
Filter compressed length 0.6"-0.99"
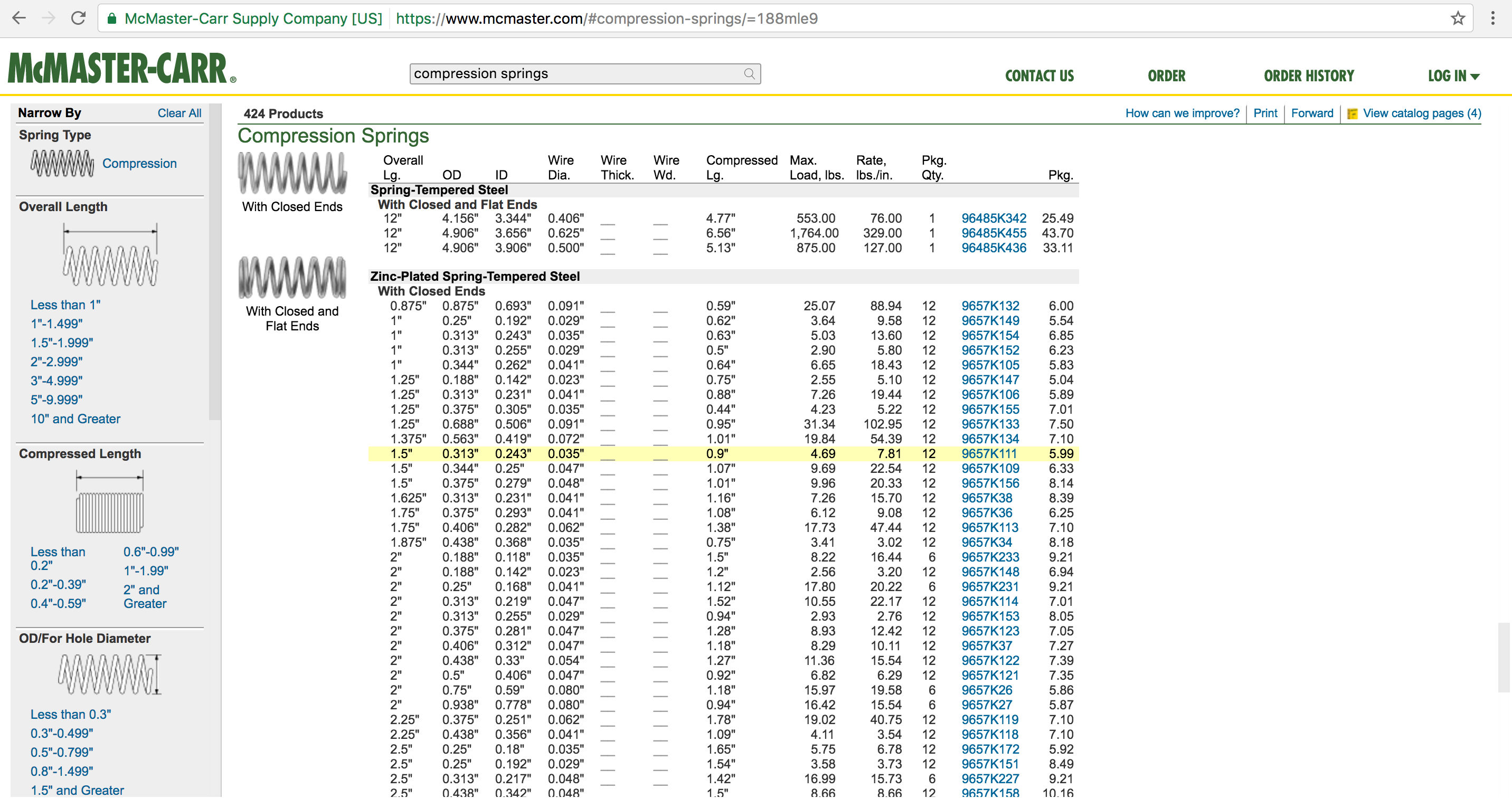[151, 552]
